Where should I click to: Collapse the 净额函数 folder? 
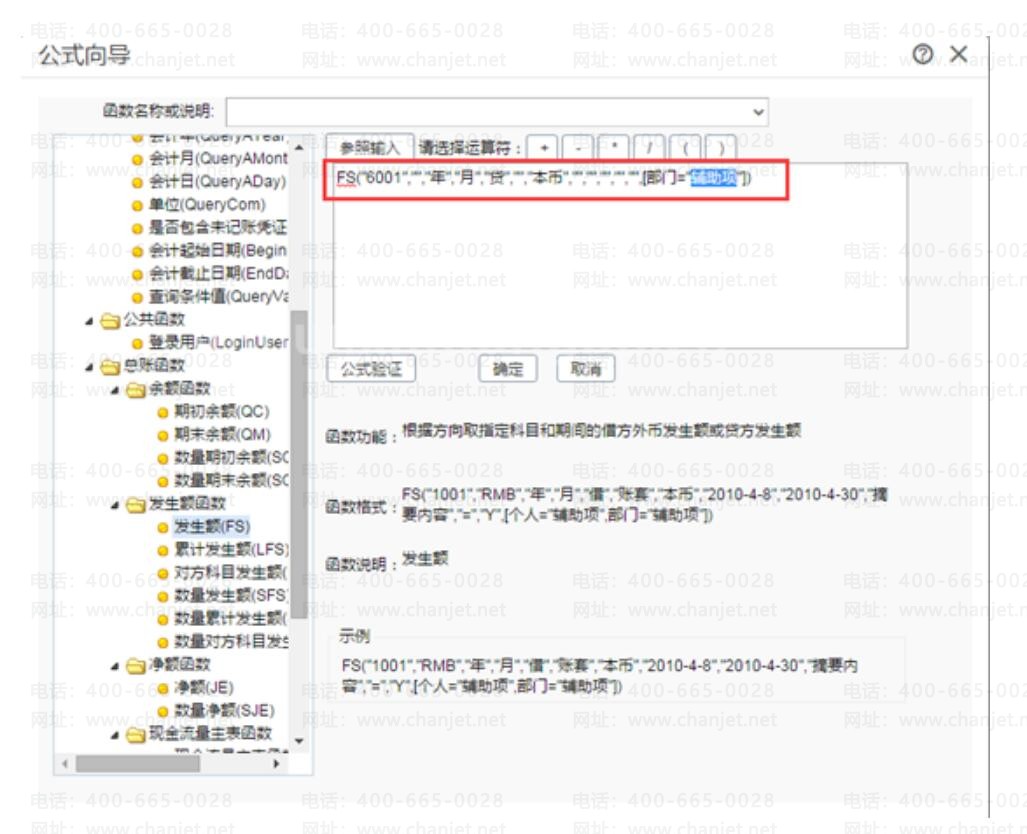pyautogui.click(x=115, y=666)
